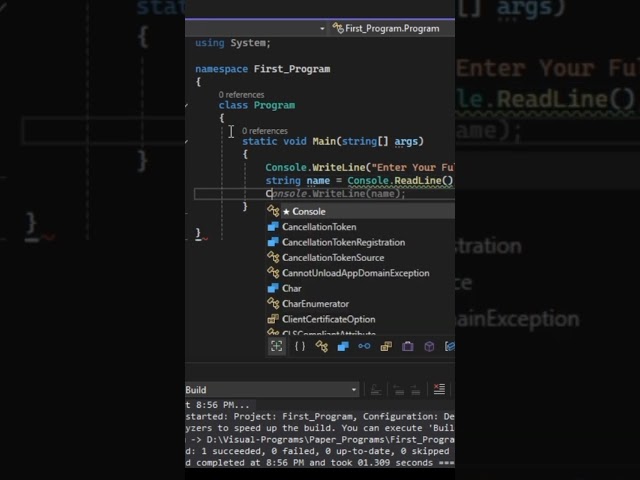
Task: Expand the left navigation bar dropdown arrow
Action: 322,29
